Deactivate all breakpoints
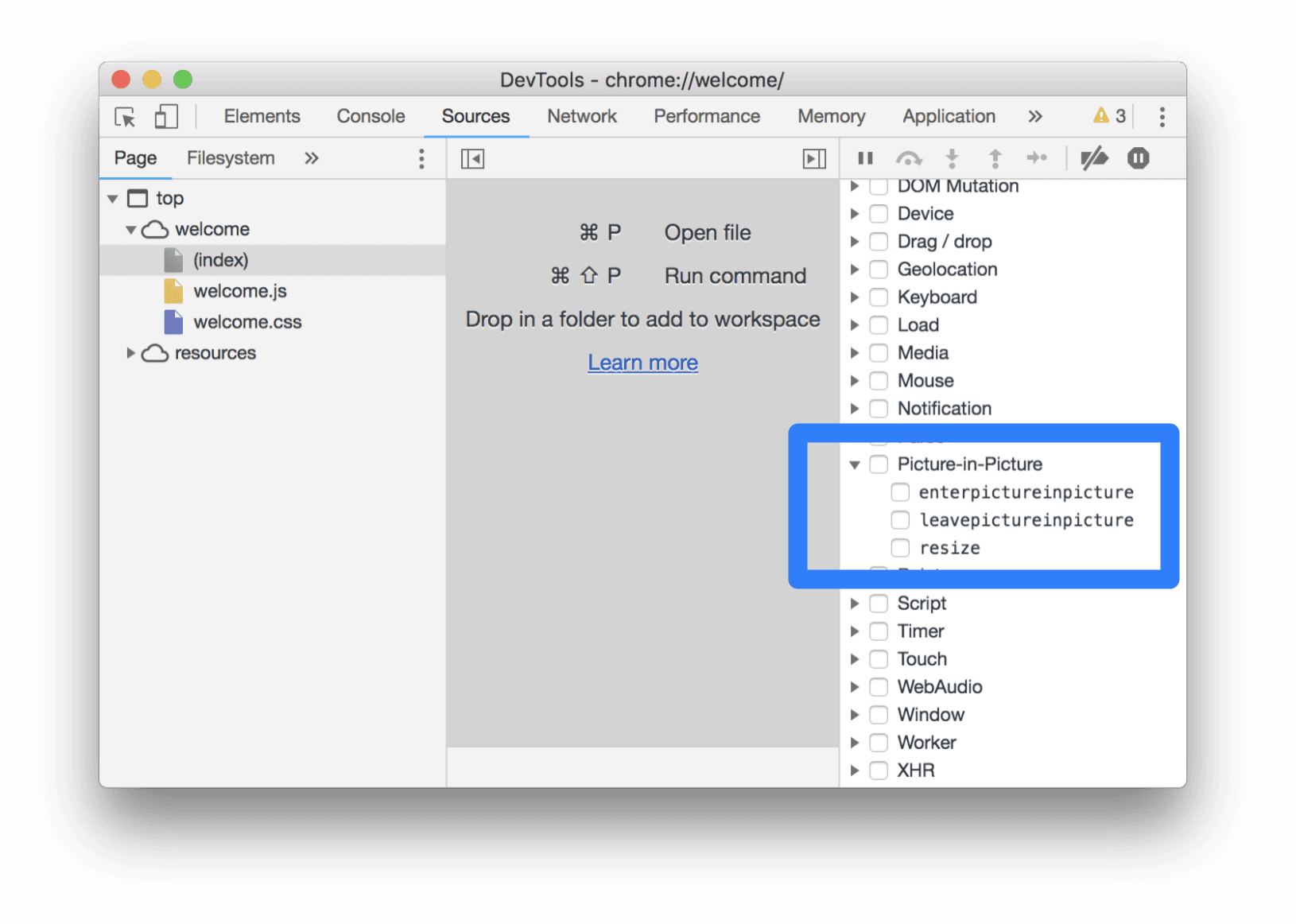The width and height of the screenshot is (1296, 924). [x=1094, y=158]
